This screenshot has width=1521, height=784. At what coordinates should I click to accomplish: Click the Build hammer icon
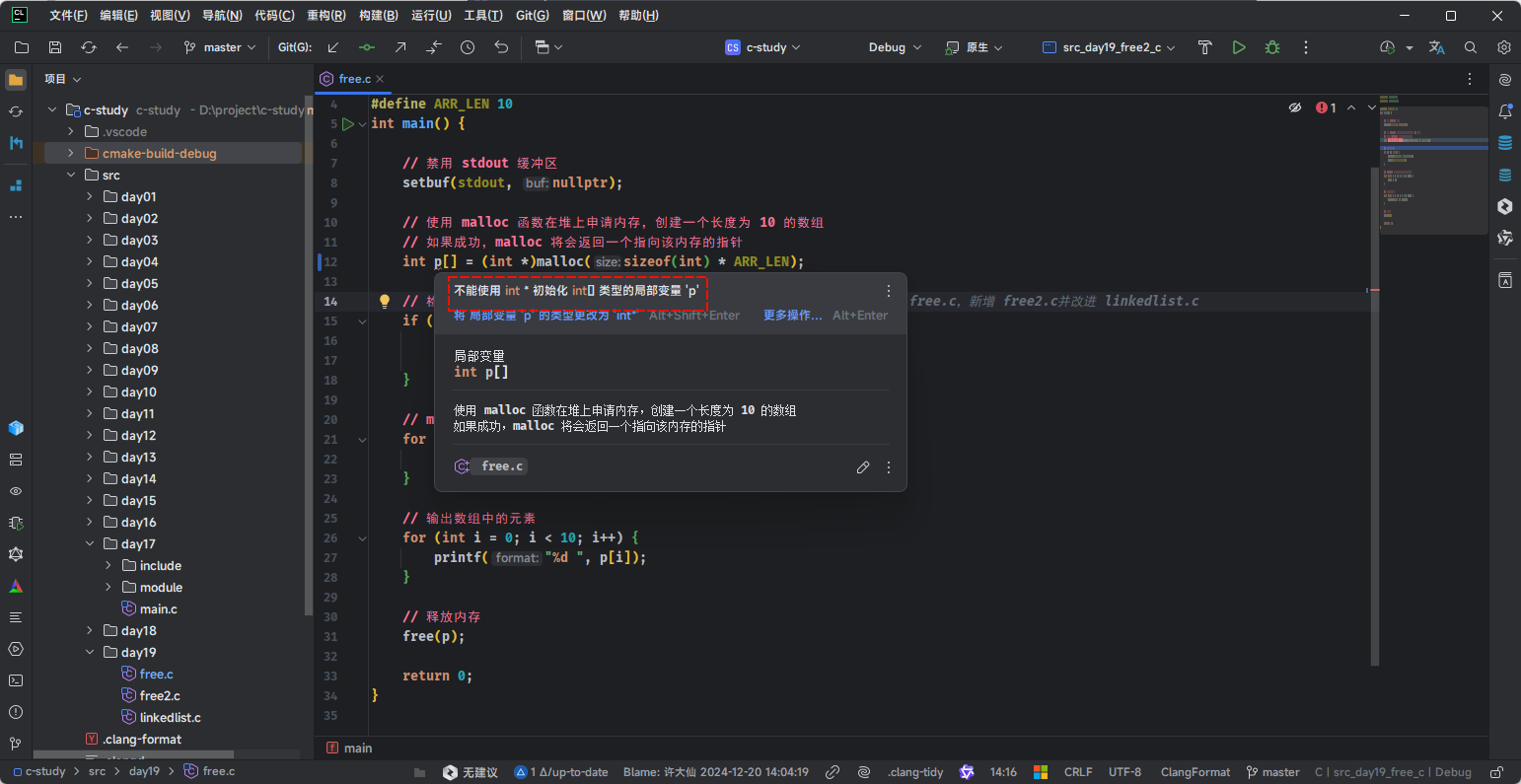[1204, 47]
